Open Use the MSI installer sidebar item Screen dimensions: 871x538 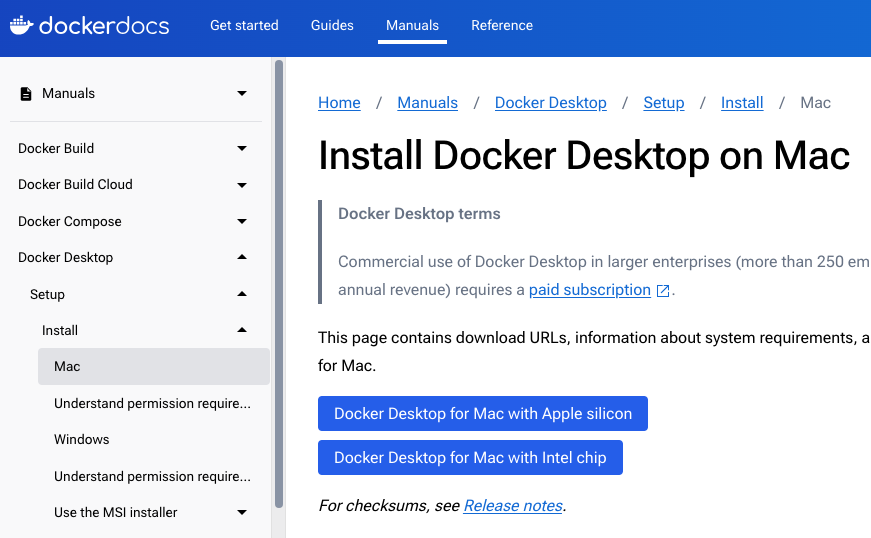[x=116, y=512]
